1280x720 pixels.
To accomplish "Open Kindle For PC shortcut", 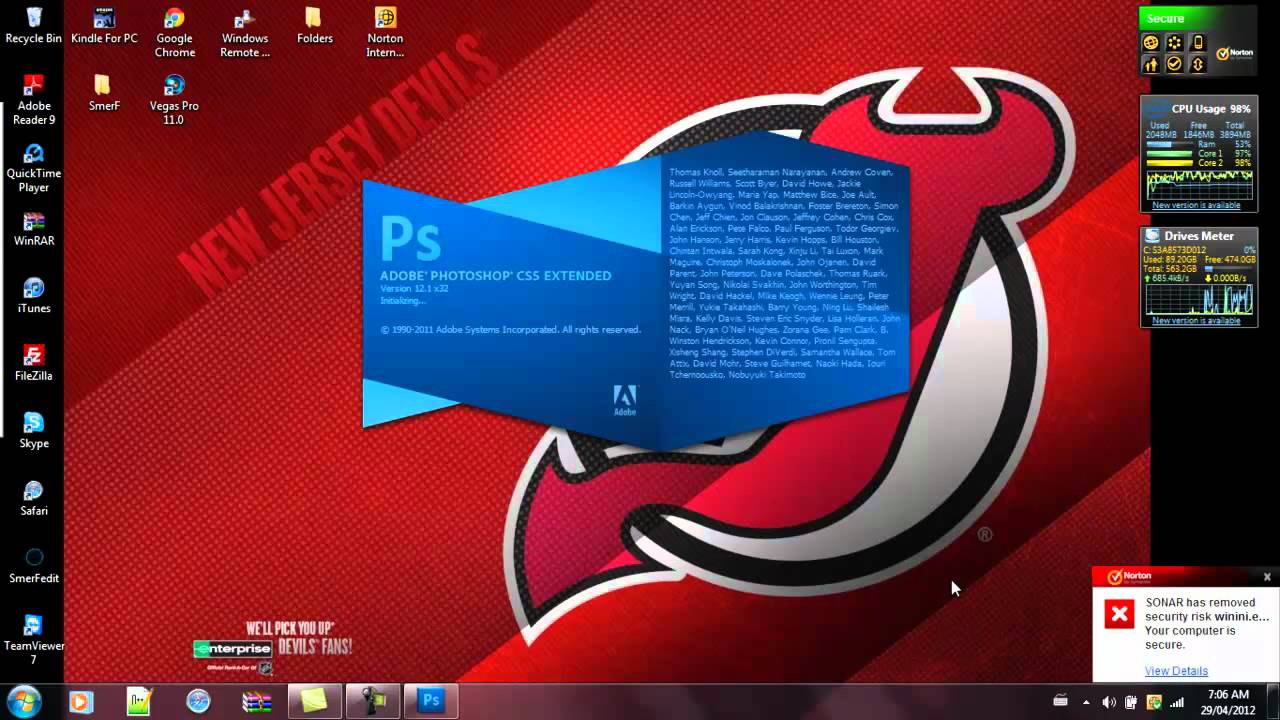I will (x=104, y=26).
